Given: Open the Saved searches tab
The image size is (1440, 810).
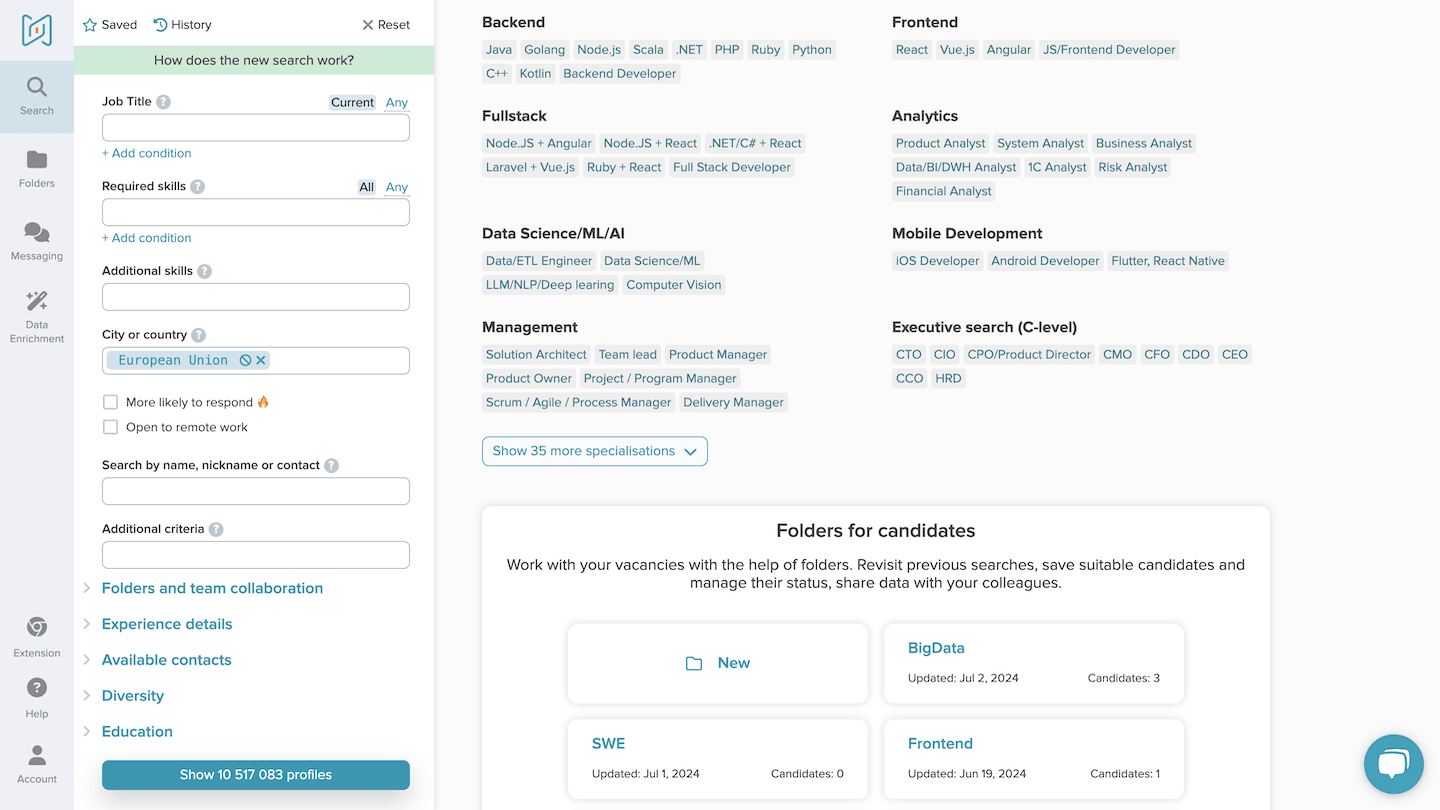Looking at the screenshot, I should click(110, 25).
